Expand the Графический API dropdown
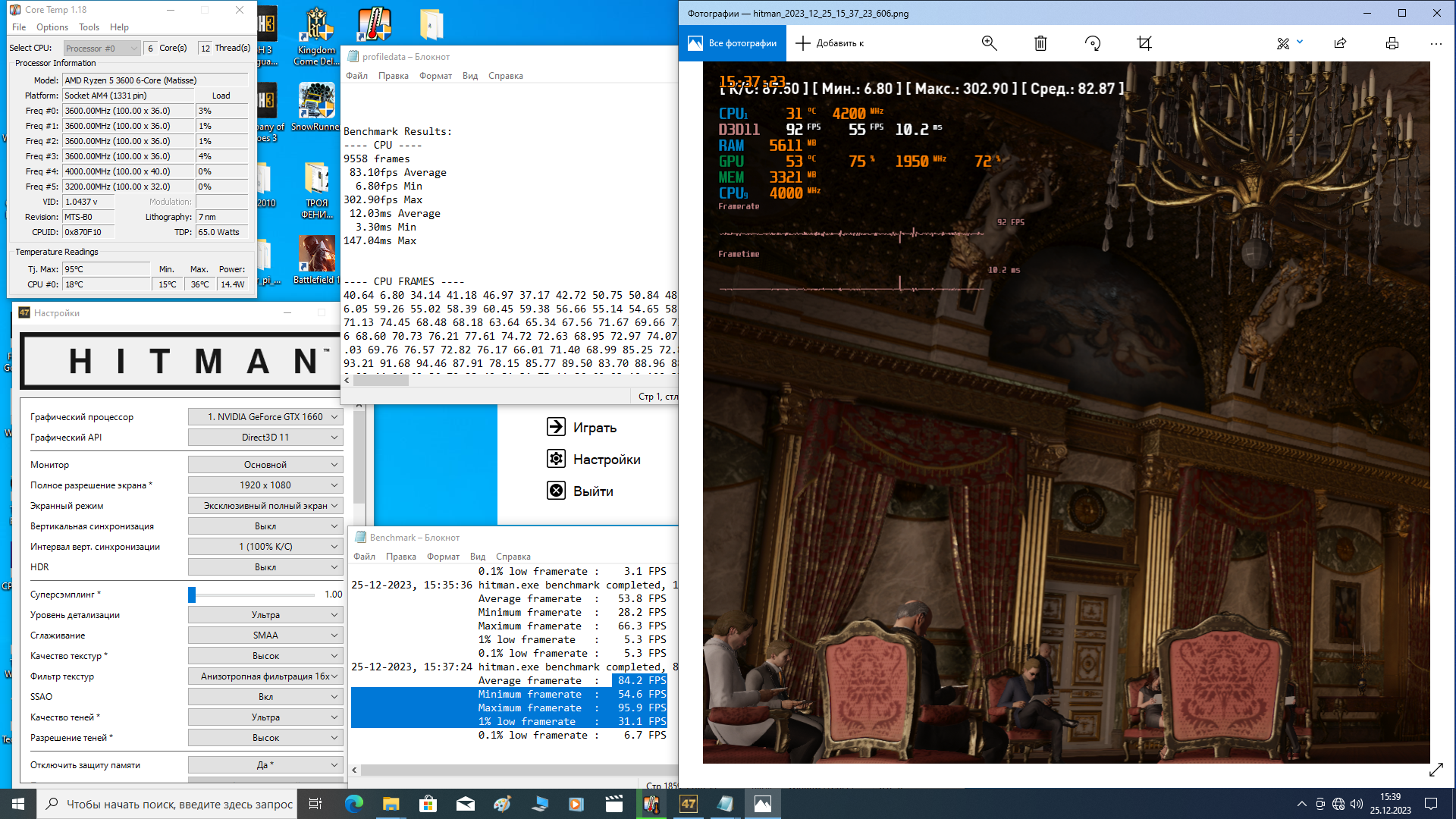The image size is (1456, 819). [265, 438]
